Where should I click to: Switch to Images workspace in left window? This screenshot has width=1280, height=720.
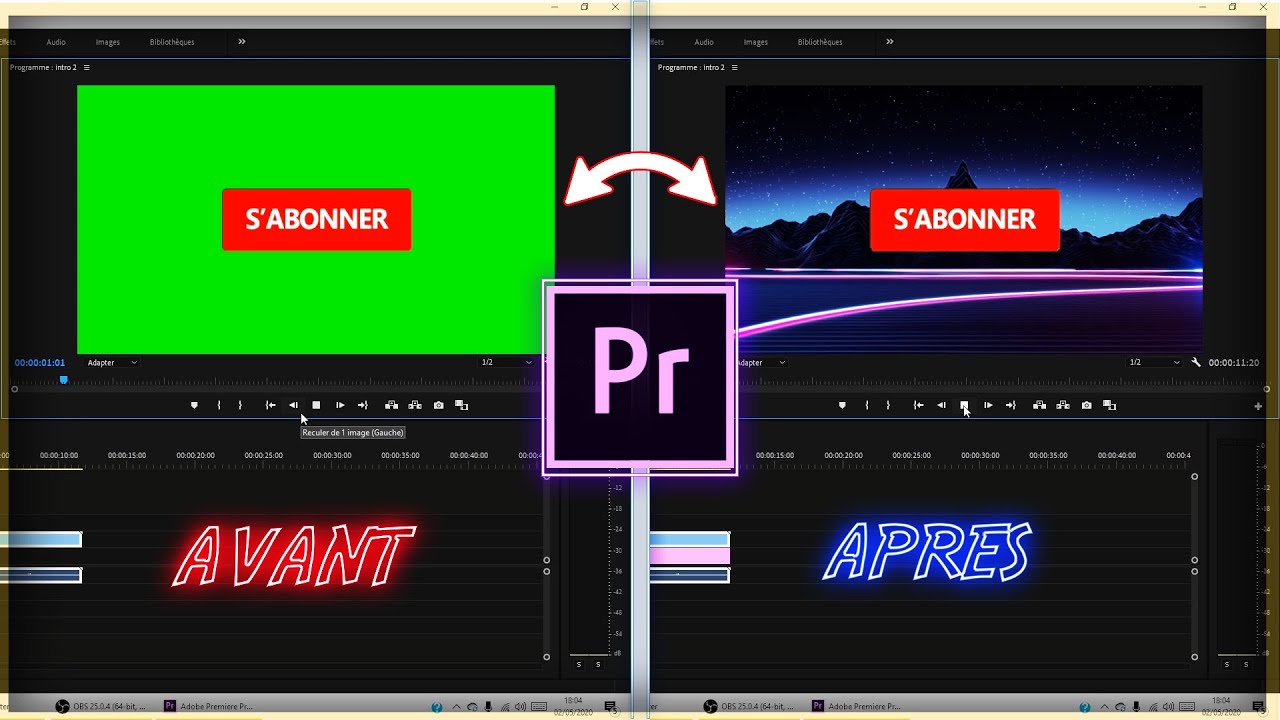(108, 42)
